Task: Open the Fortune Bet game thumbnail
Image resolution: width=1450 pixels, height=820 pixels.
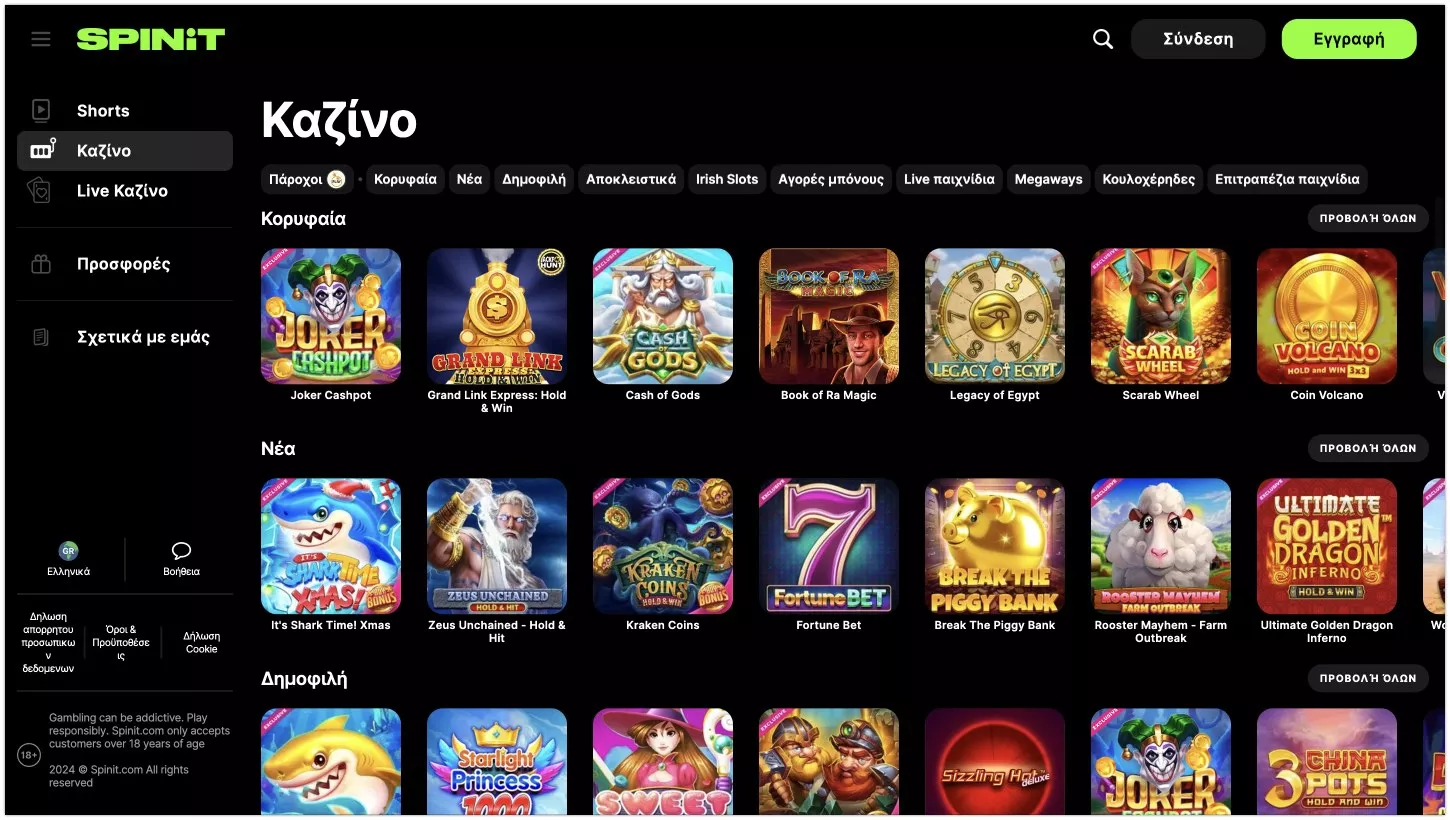Action: coord(829,546)
